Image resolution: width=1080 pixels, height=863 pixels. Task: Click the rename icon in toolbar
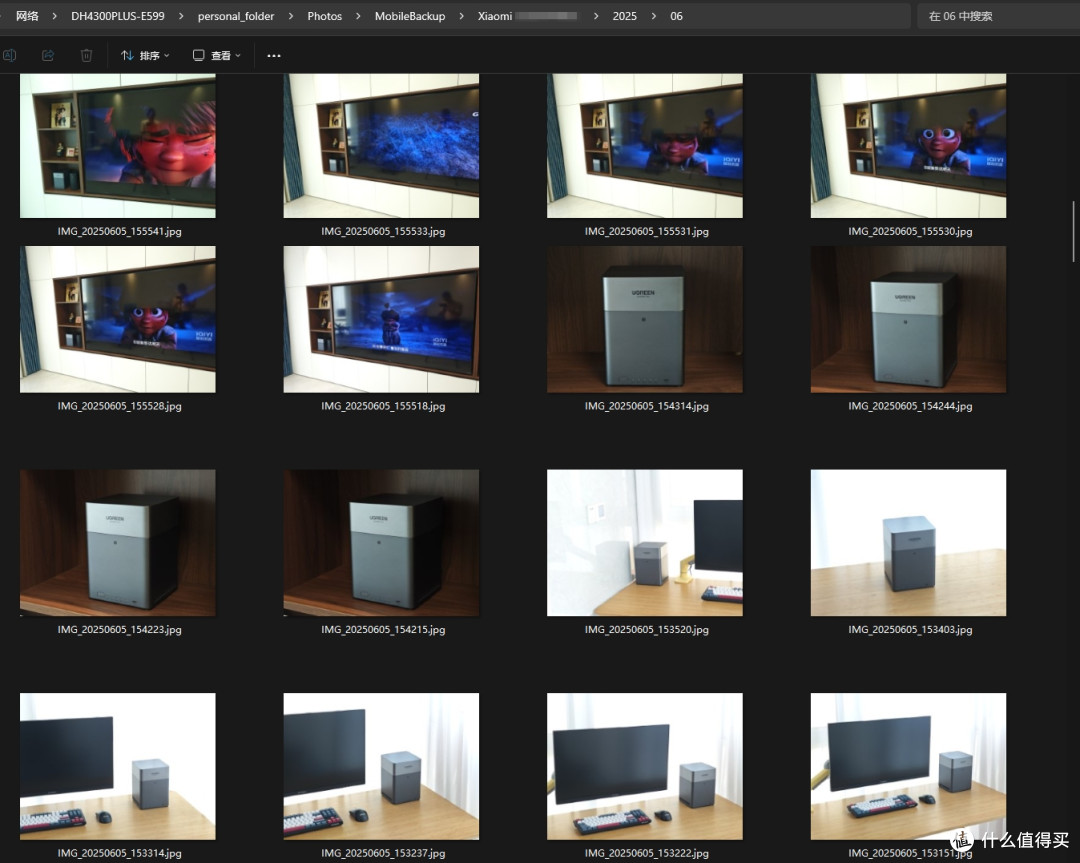[10, 55]
